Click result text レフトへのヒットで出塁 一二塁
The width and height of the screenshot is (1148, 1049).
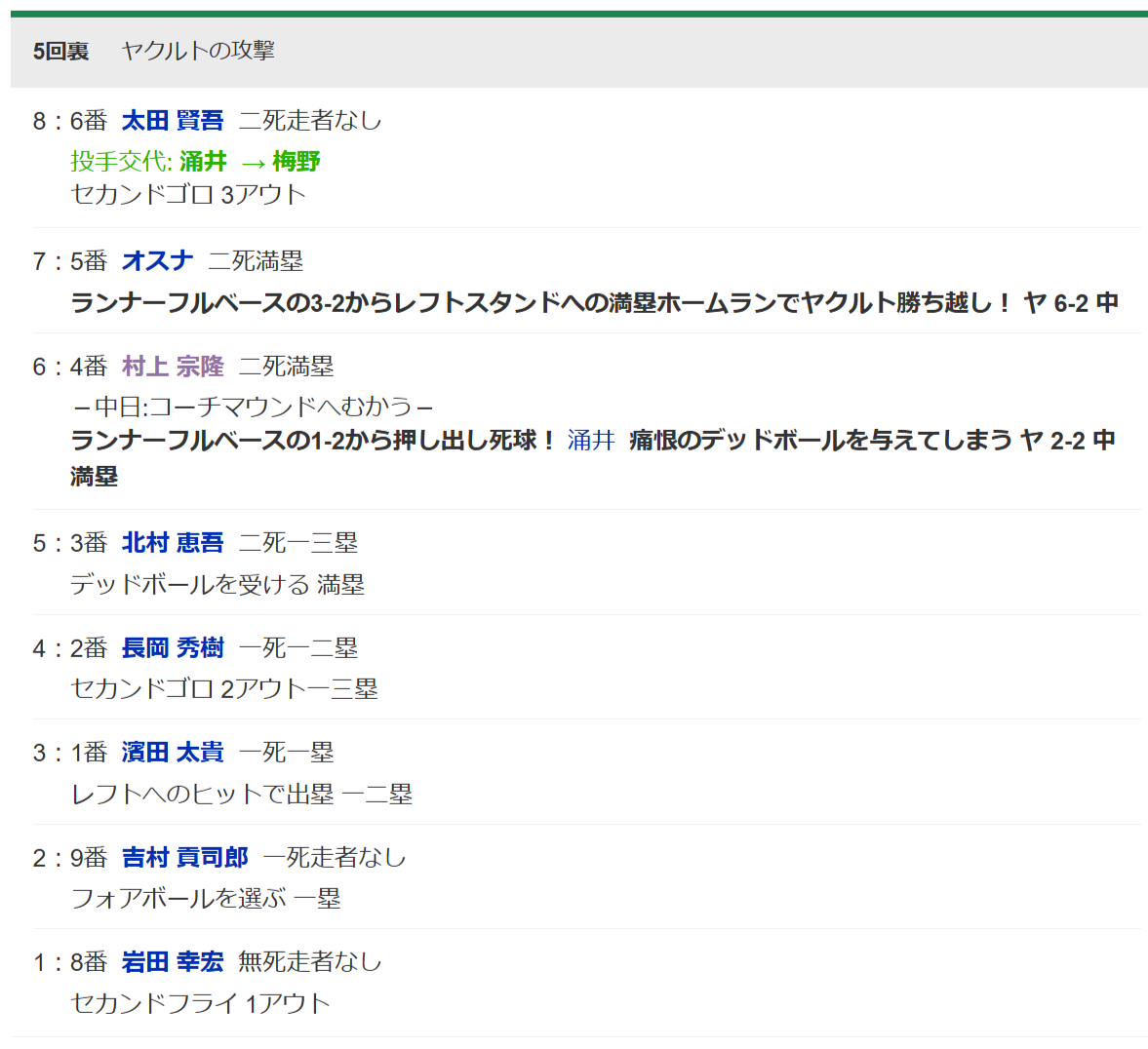(x=242, y=794)
